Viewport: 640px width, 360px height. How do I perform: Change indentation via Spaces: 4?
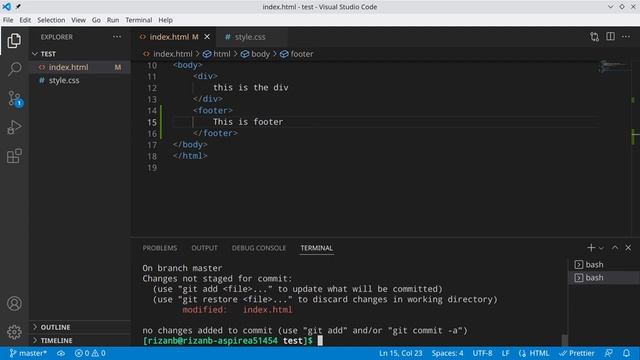447,353
